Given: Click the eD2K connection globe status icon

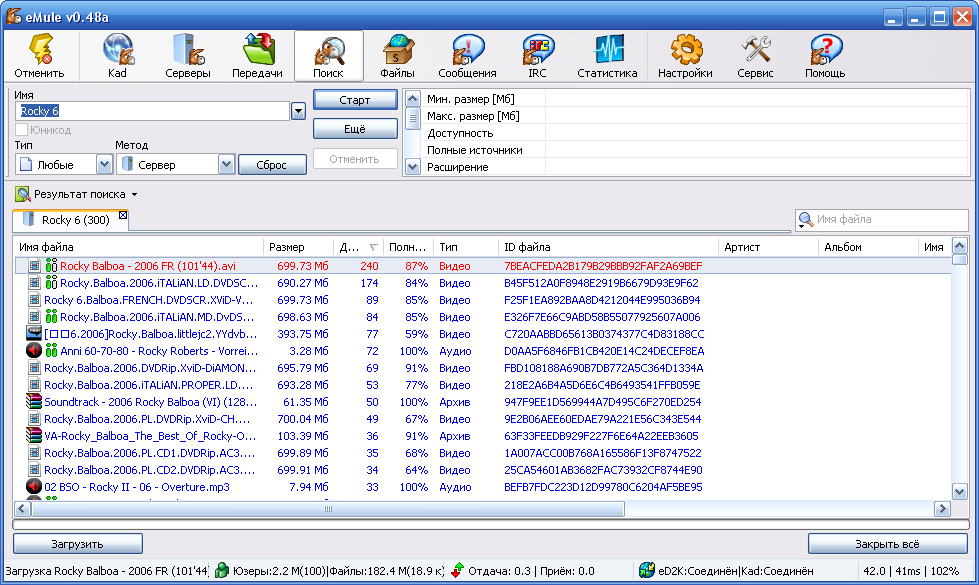Looking at the screenshot, I should [x=647, y=570].
